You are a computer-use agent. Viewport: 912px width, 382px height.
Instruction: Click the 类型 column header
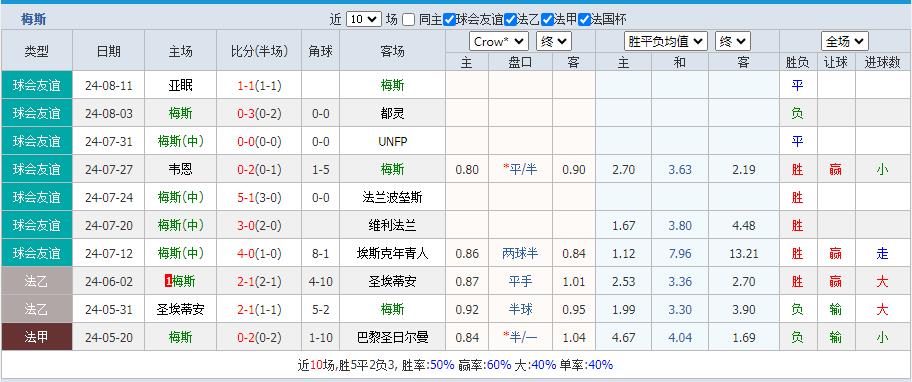[37, 51]
